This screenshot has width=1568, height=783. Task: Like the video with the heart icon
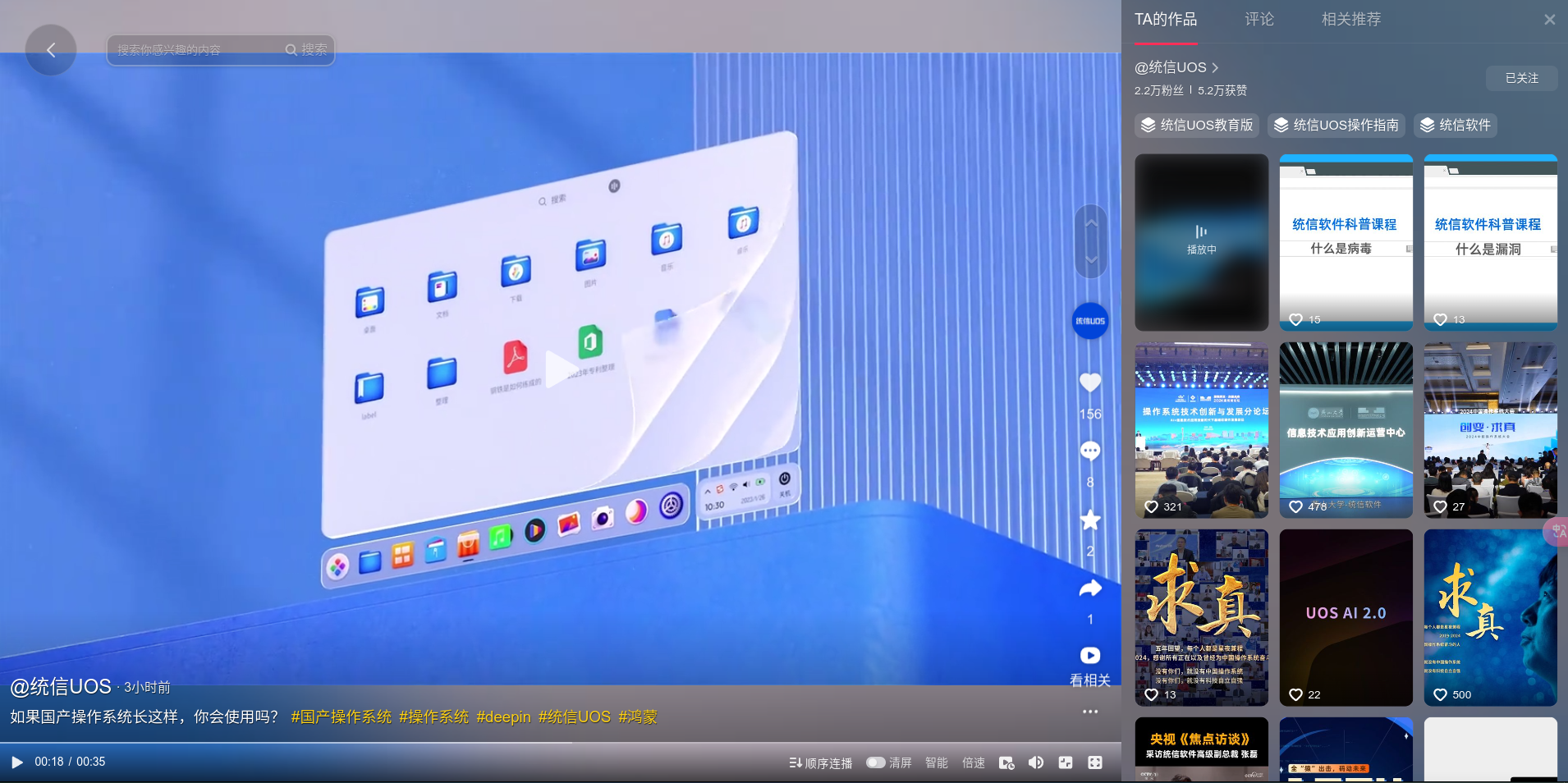pyautogui.click(x=1090, y=382)
